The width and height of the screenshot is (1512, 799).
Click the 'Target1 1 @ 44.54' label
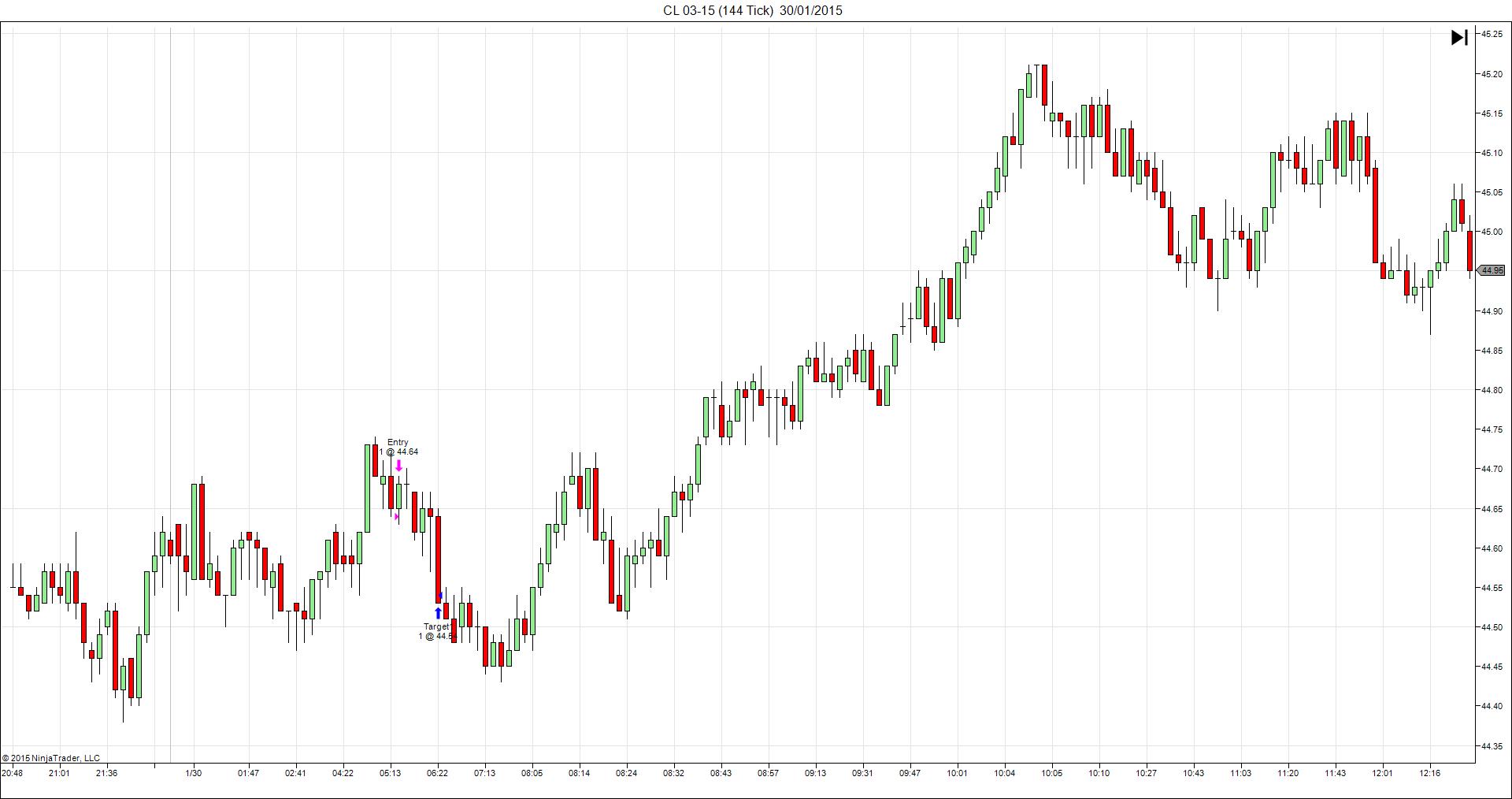[437, 631]
